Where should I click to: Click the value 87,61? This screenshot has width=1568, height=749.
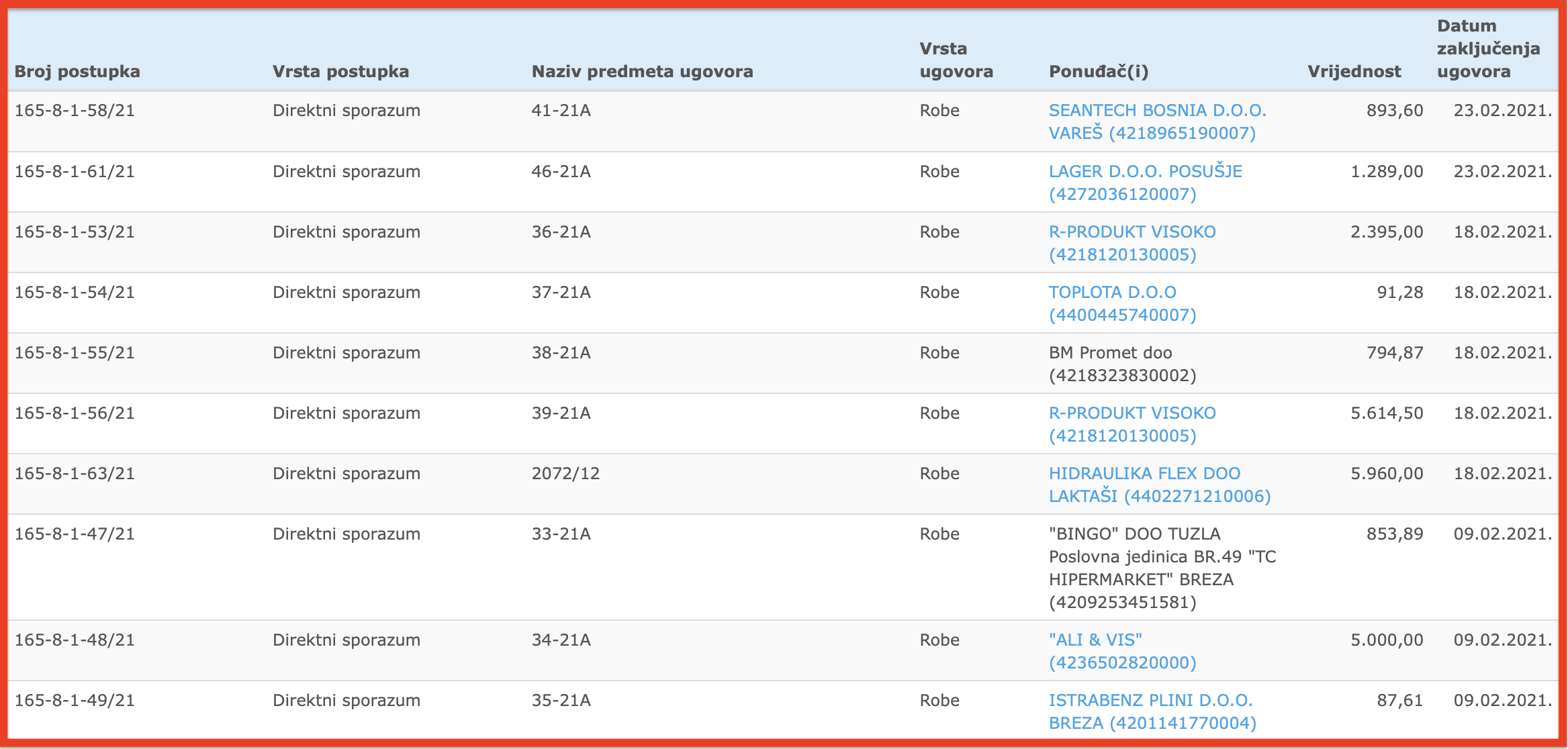(1400, 700)
